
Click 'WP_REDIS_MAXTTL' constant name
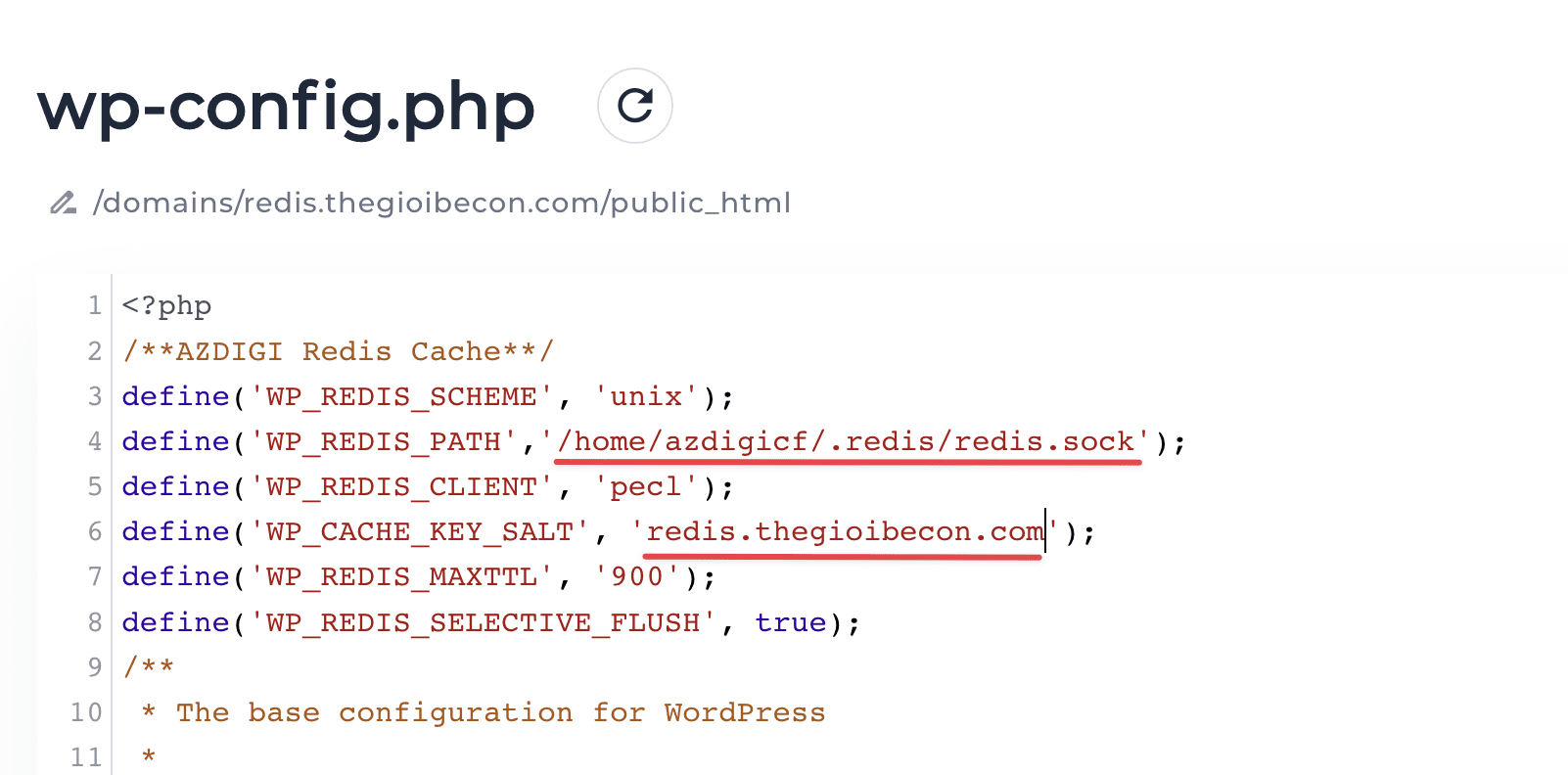tap(401, 576)
